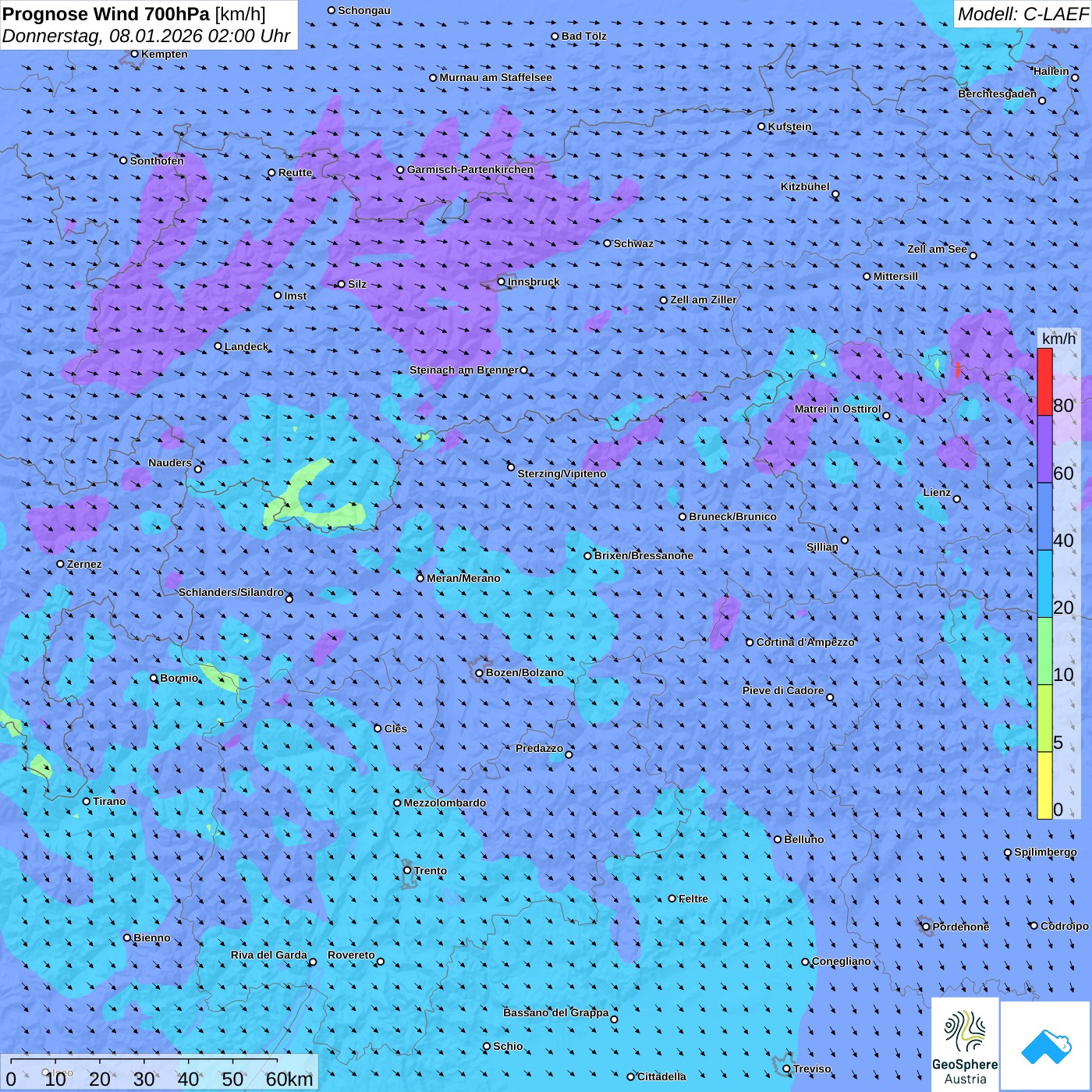The height and width of the screenshot is (1092, 1092).
Task: Click the Bormio location marker
Action: pos(154,678)
